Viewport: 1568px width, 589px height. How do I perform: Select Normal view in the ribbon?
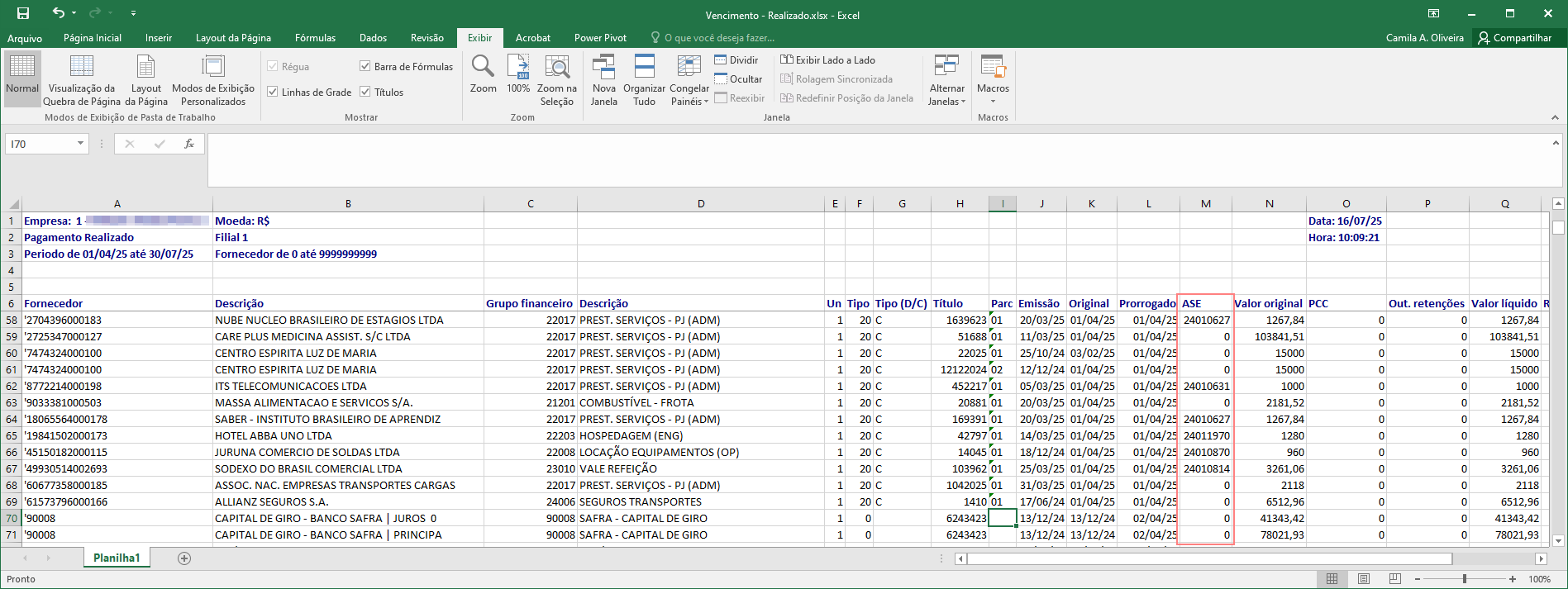click(22, 78)
